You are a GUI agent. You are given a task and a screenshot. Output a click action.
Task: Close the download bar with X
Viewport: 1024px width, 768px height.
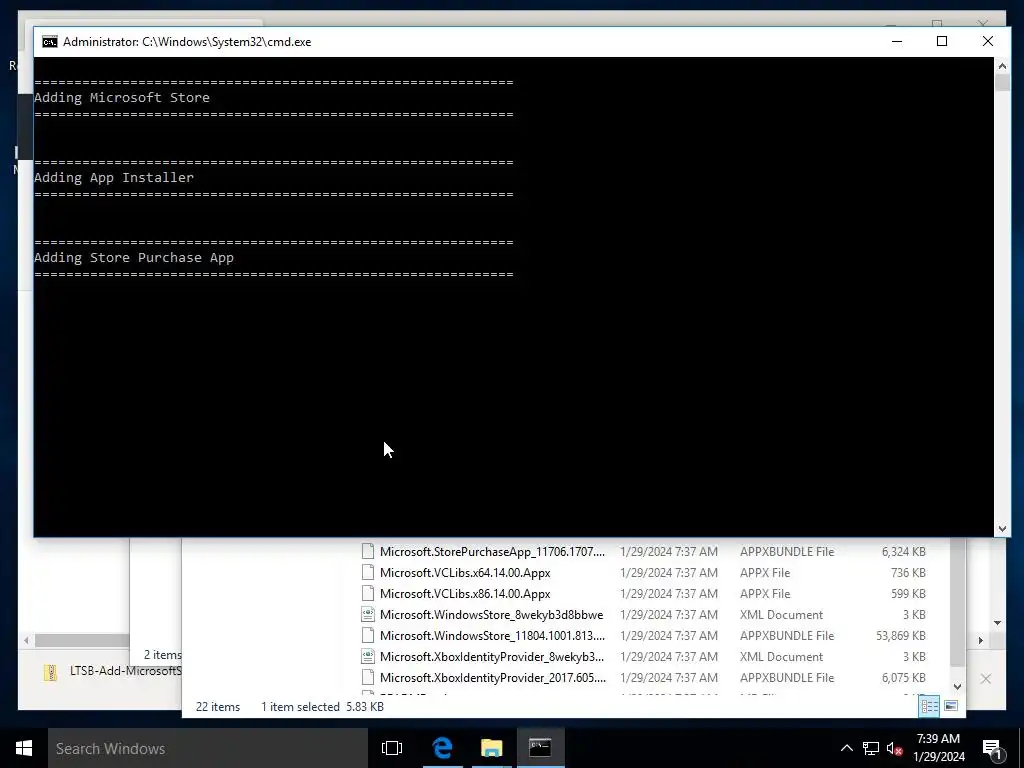coord(985,679)
